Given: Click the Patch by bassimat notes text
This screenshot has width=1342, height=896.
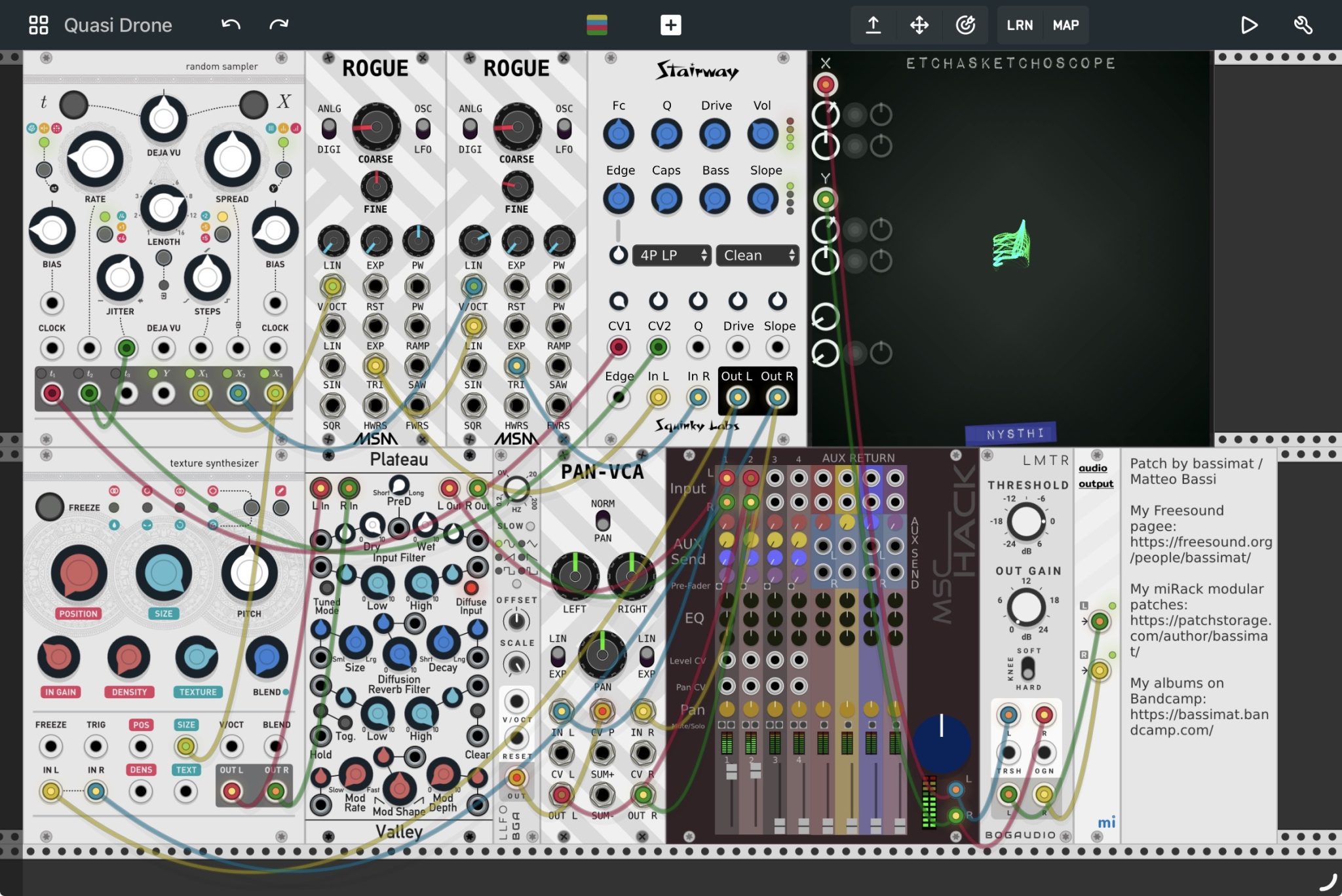Looking at the screenshot, I should point(1196,471).
